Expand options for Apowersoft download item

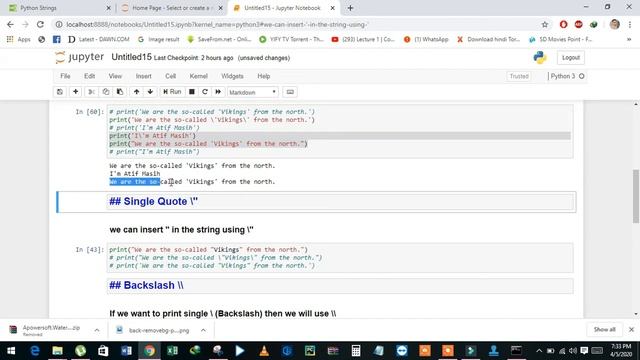tap(97, 330)
